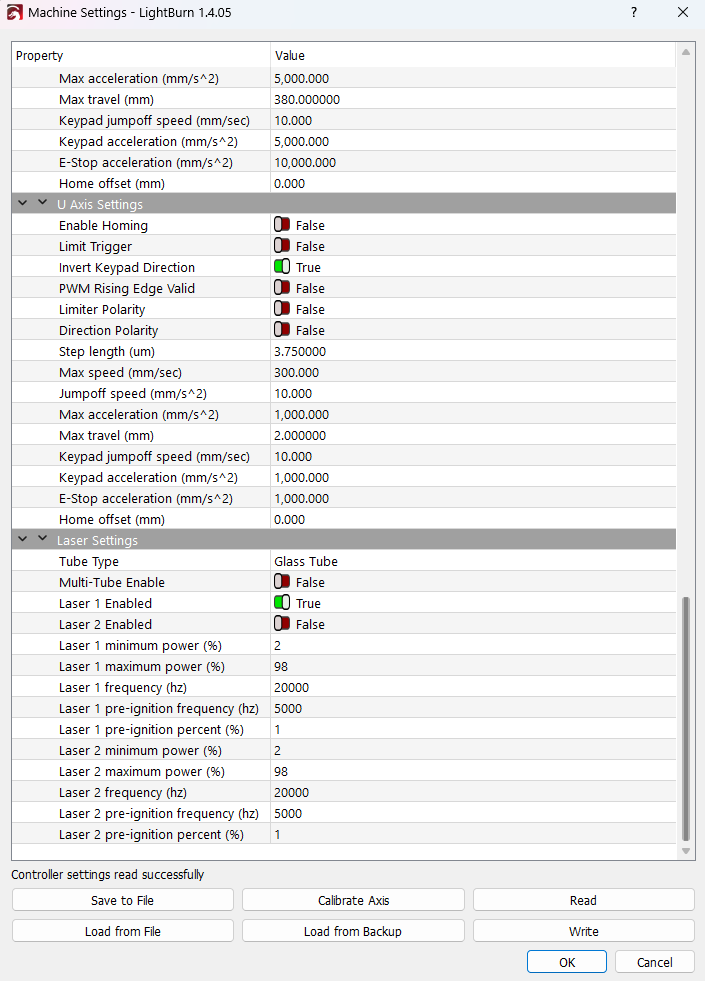Select Laser 1 maximum power value 98
705x981 pixels.
[281, 666]
